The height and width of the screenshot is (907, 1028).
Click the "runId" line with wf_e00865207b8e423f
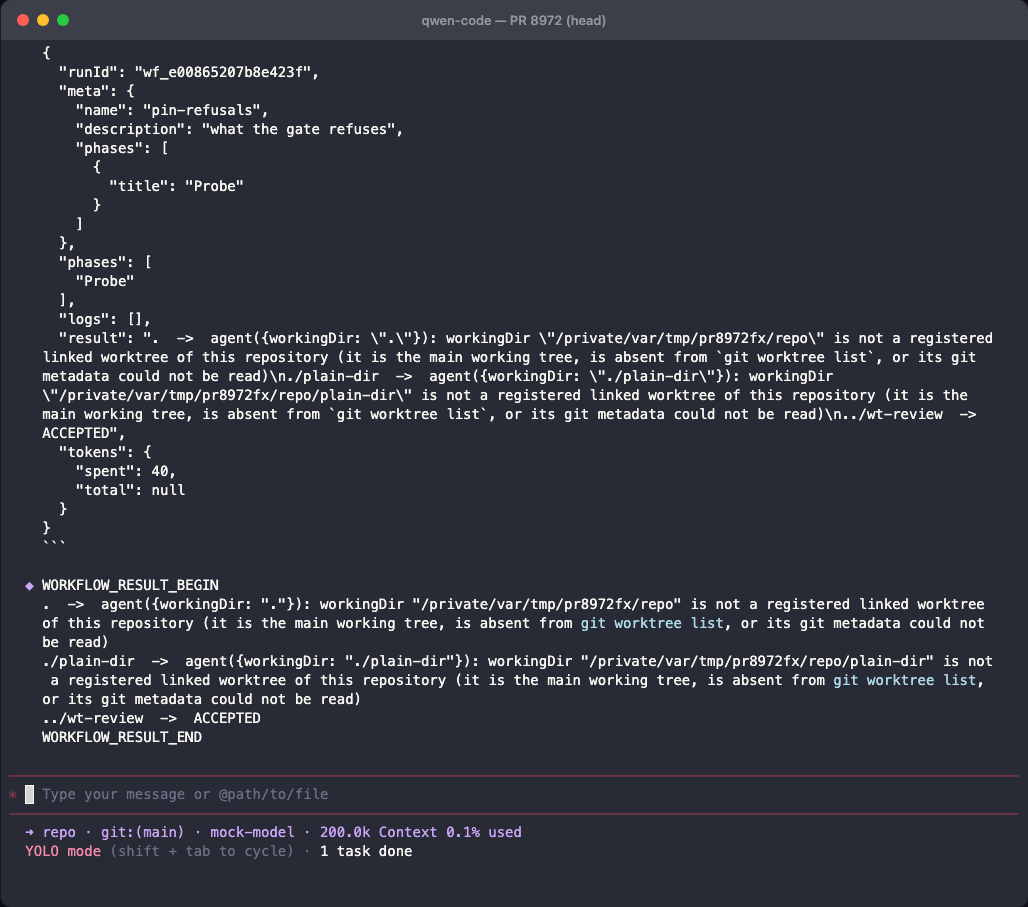tap(189, 72)
